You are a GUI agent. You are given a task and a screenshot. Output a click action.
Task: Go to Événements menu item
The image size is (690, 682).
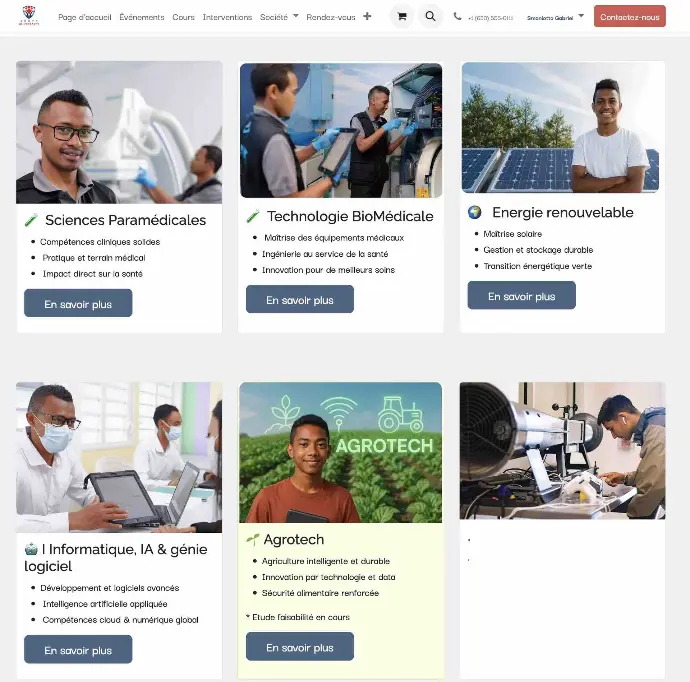tap(142, 17)
